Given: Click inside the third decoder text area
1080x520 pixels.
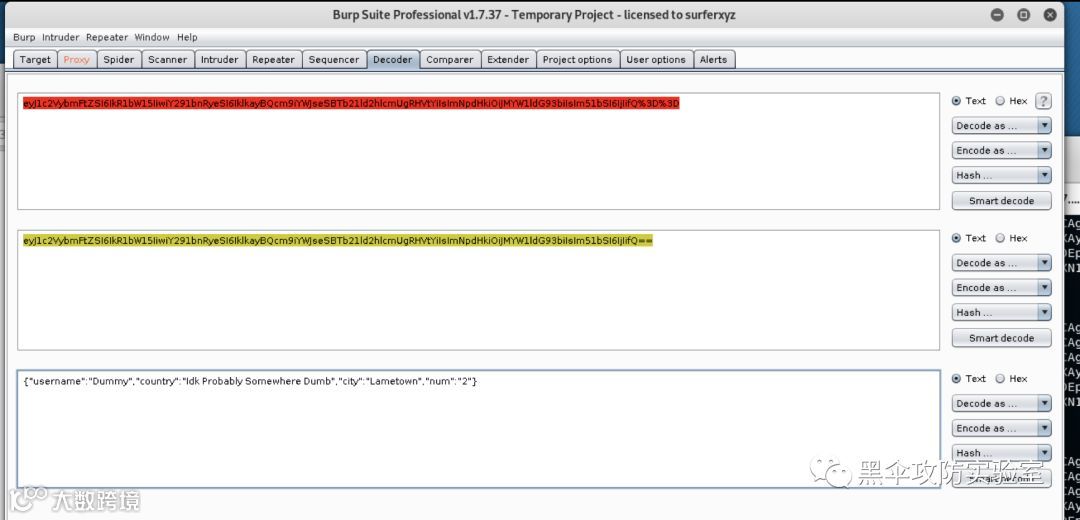Looking at the screenshot, I should tap(478, 429).
